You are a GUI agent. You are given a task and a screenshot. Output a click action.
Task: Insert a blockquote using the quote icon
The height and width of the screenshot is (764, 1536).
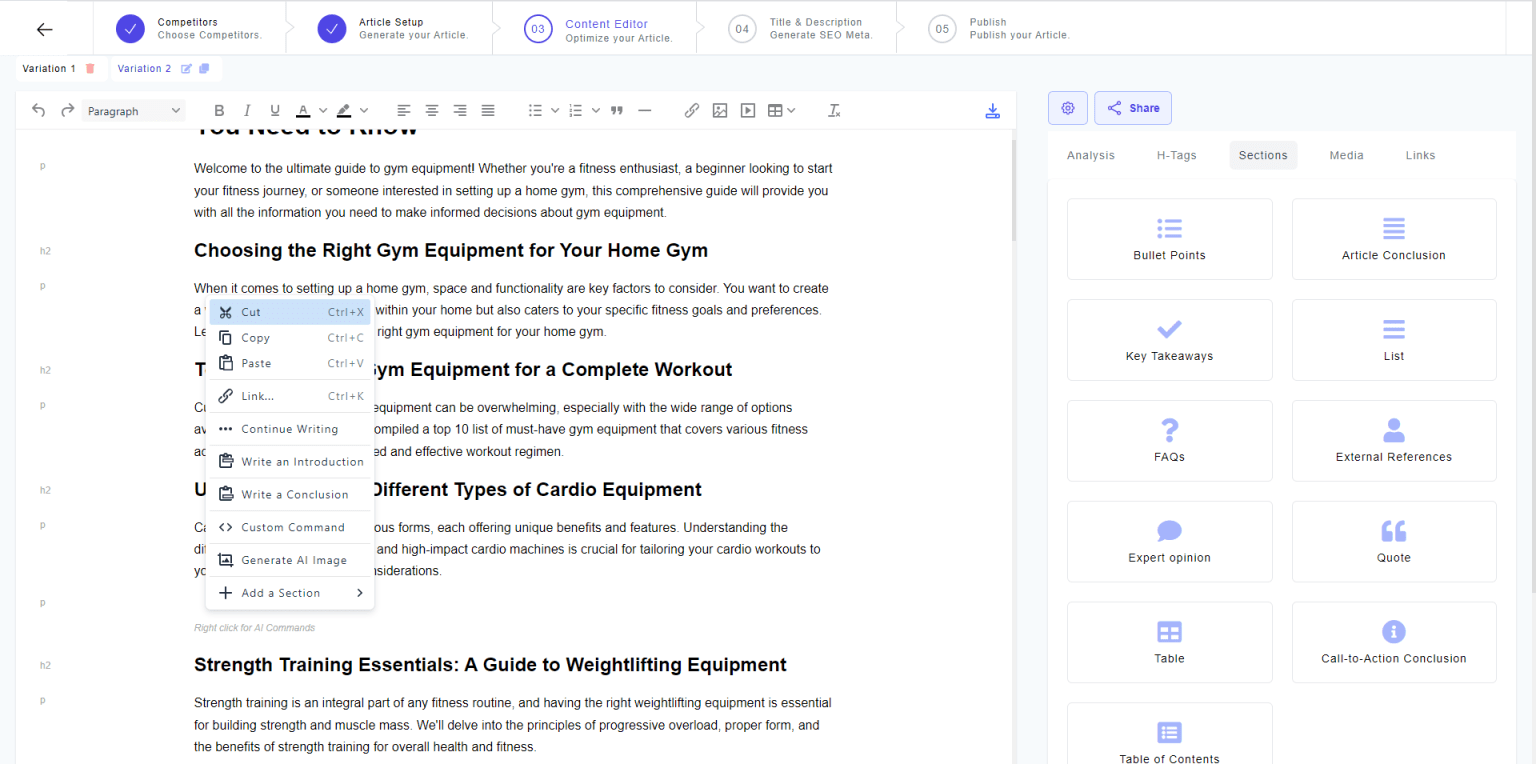point(617,111)
